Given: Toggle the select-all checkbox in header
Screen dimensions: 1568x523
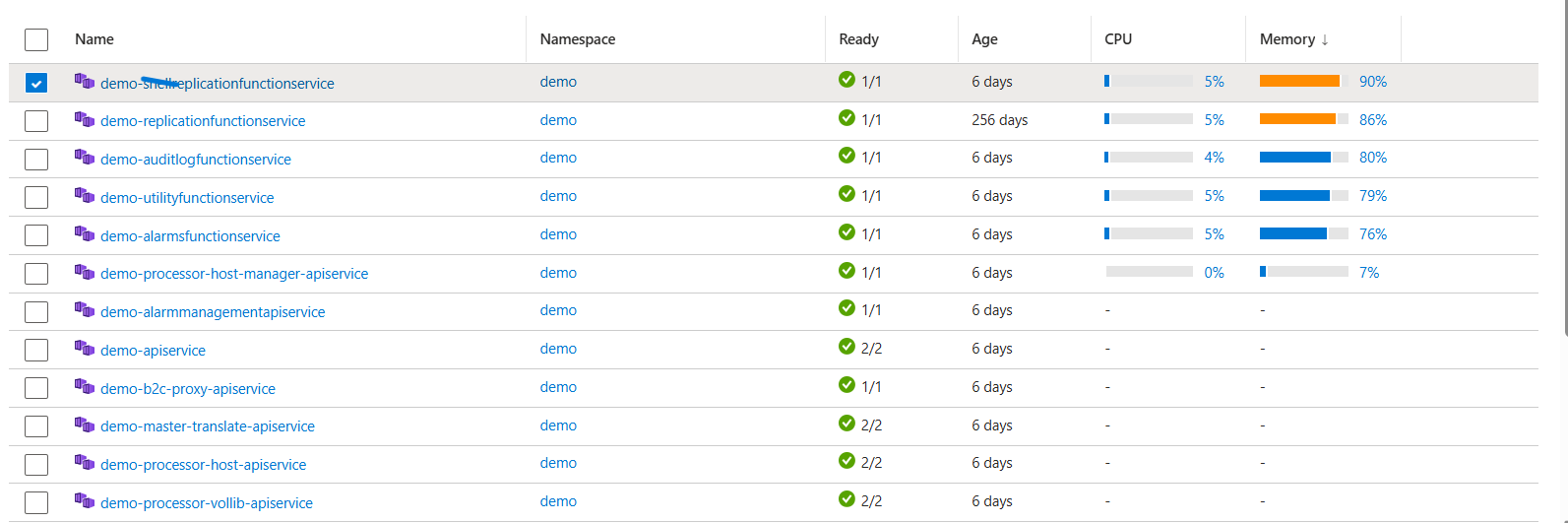Looking at the screenshot, I should pos(36,39).
